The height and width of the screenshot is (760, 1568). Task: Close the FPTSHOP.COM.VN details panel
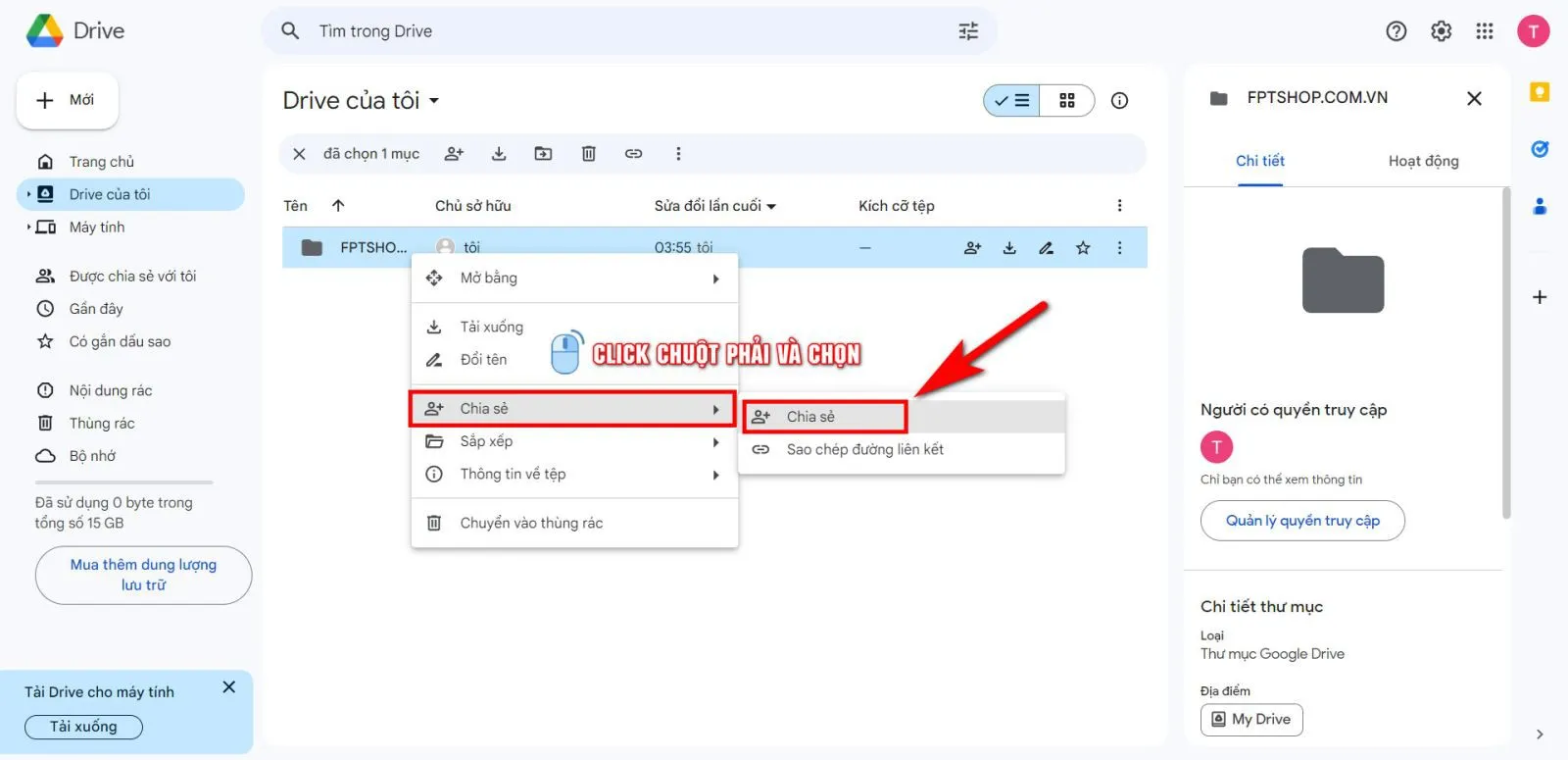pyautogui.click(x=1474, y=98)
